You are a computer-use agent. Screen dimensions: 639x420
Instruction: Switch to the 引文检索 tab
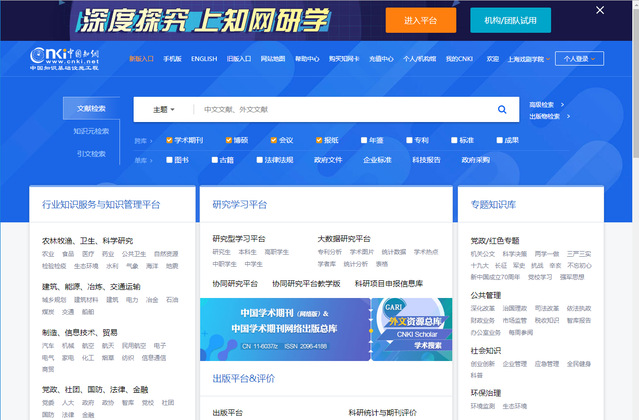point(91,154)
